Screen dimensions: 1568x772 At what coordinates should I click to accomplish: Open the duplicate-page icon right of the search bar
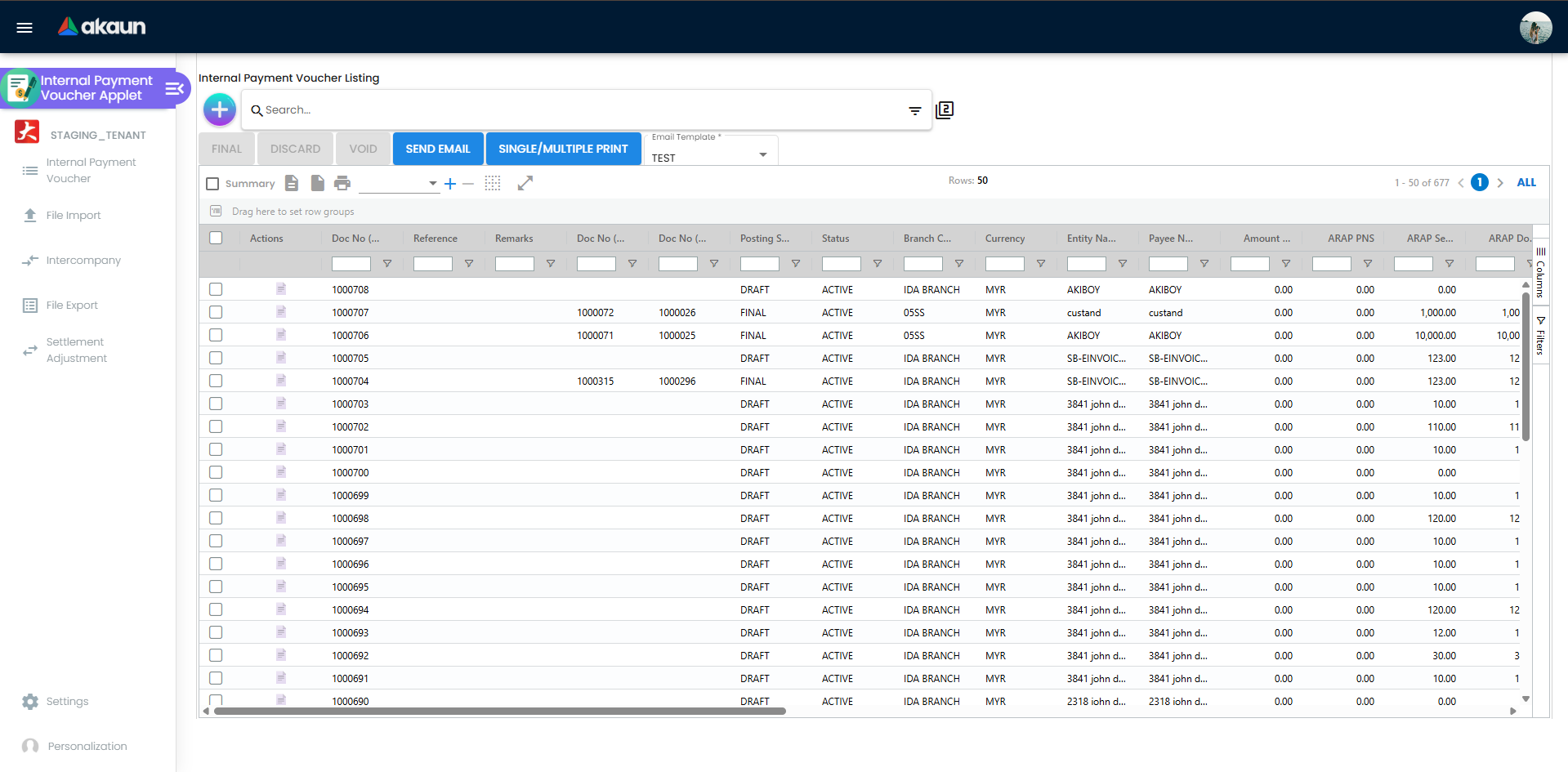(x=944, y=109)
